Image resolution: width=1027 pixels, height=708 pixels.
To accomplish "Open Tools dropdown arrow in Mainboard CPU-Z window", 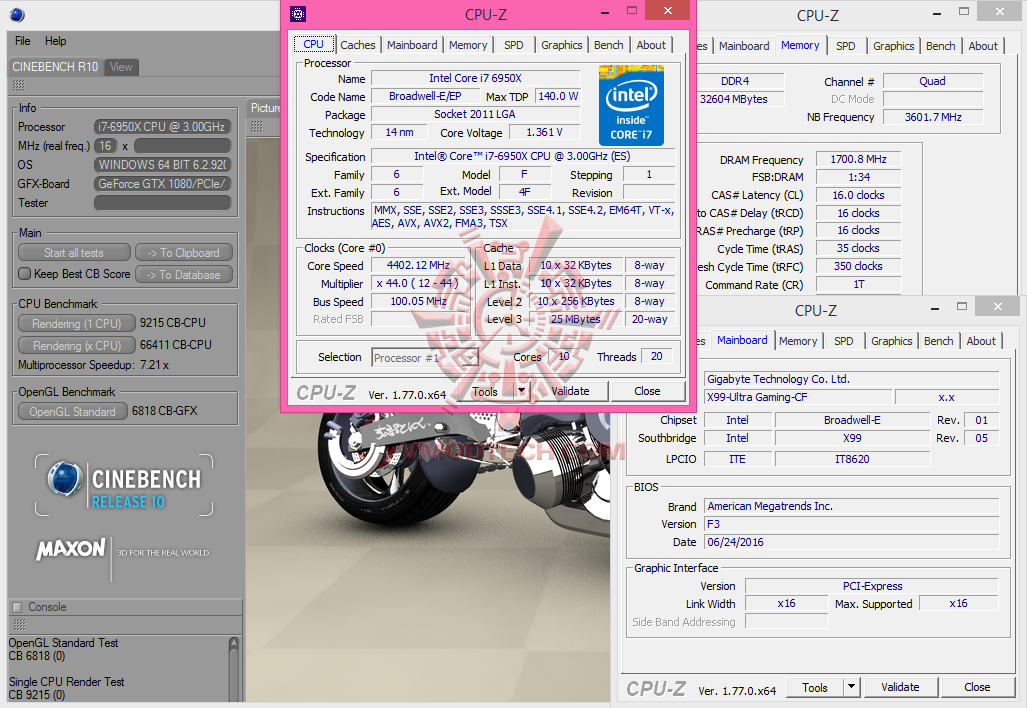I will tap(851, 687).
